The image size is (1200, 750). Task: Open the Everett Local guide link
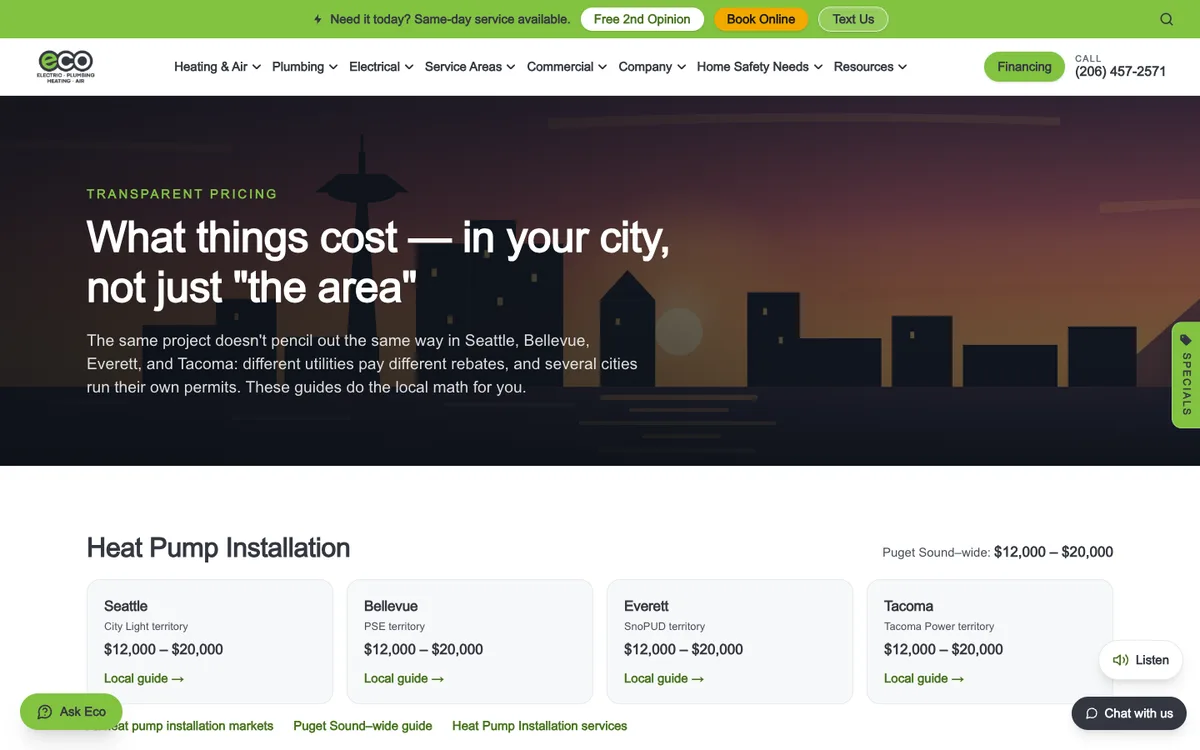point(664,678)
